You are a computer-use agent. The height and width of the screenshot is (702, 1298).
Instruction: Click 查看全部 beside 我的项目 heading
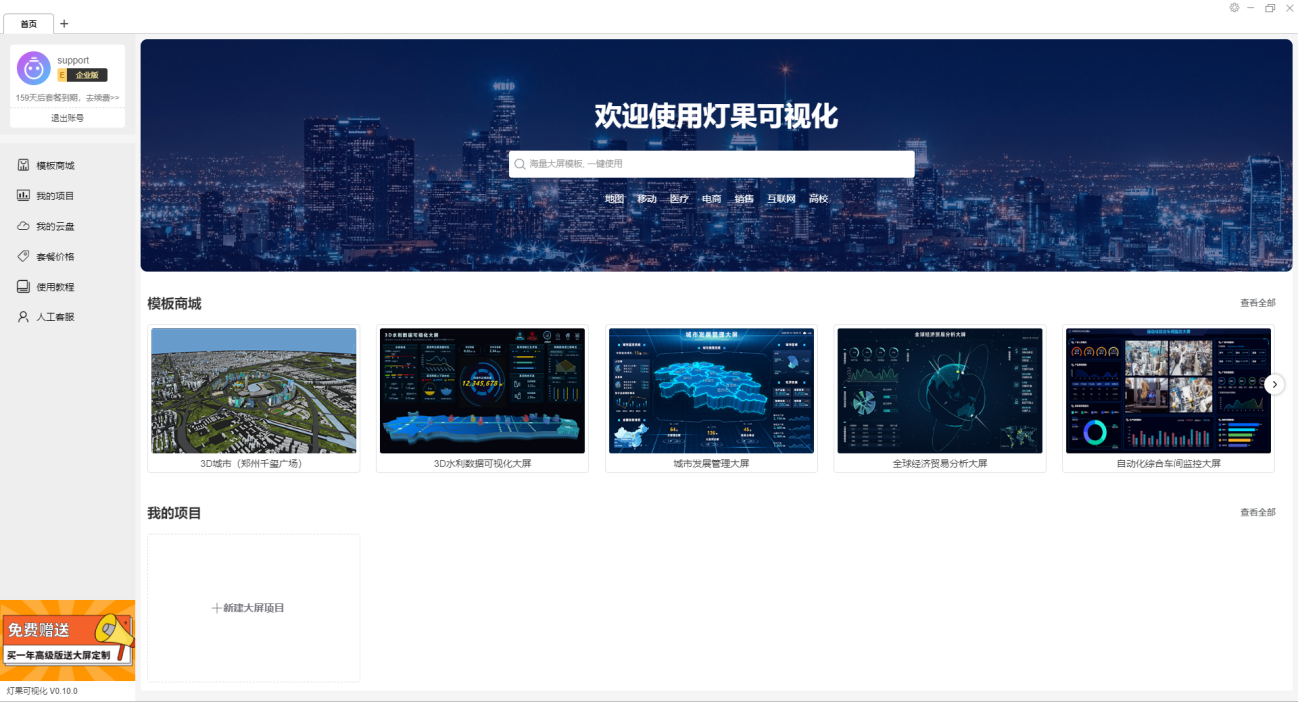point(1258,512)
